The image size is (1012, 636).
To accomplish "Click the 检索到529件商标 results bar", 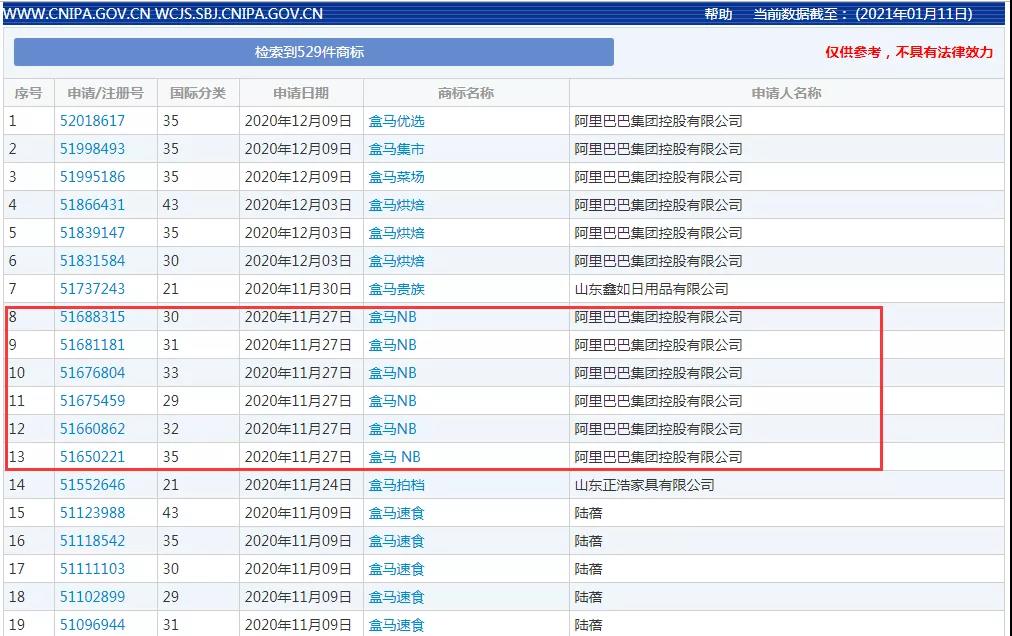I will coord(314,52).
